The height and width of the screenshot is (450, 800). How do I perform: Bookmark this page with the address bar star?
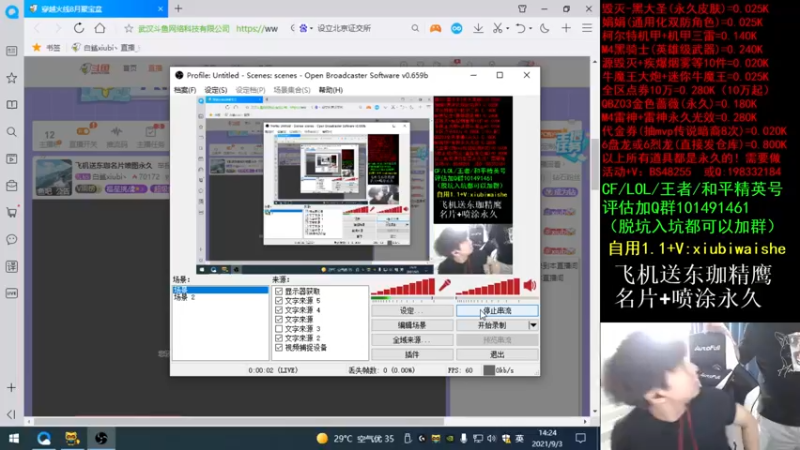129,29
